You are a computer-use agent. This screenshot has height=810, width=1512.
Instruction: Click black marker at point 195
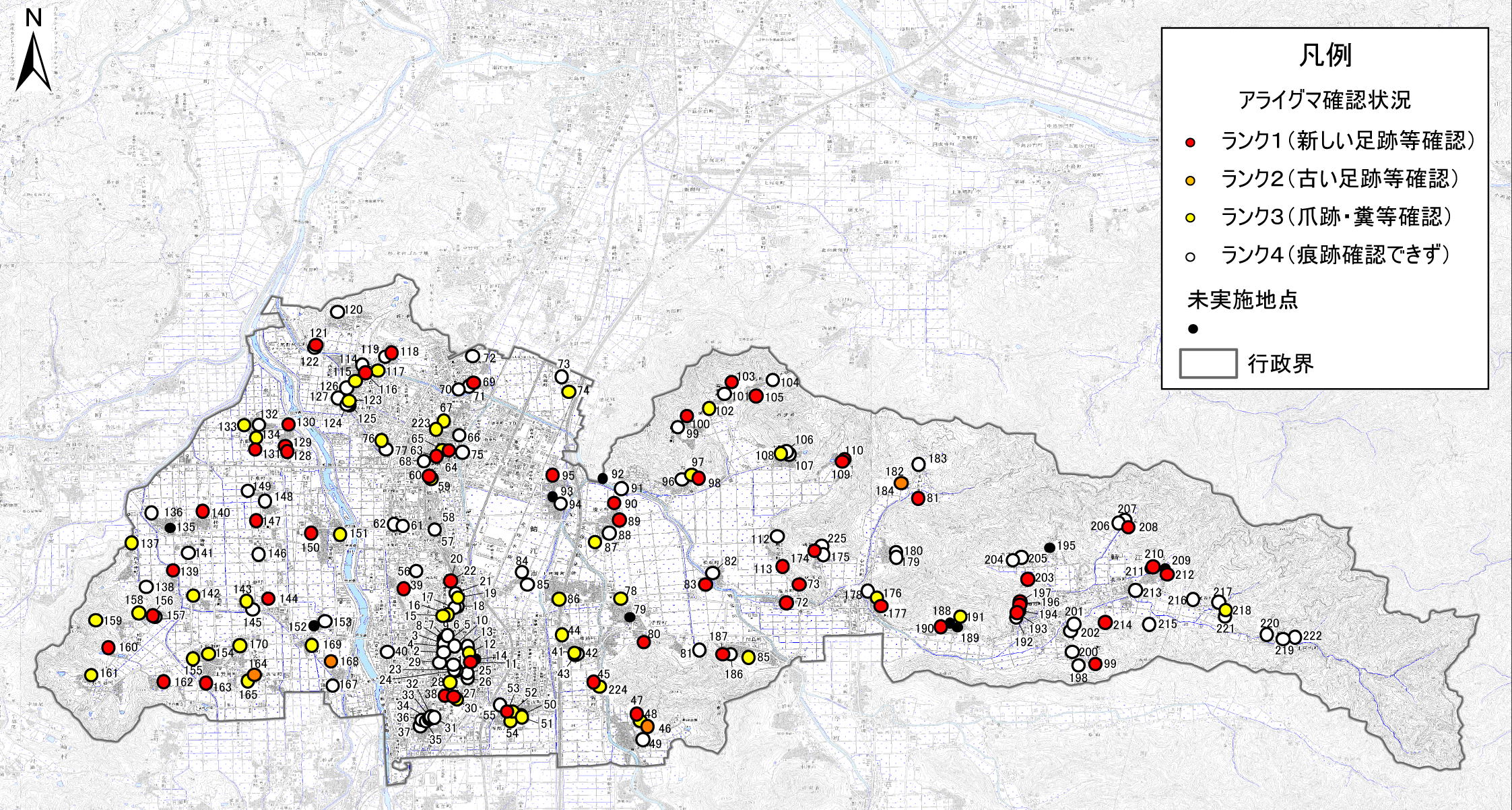pos(1049,547)
